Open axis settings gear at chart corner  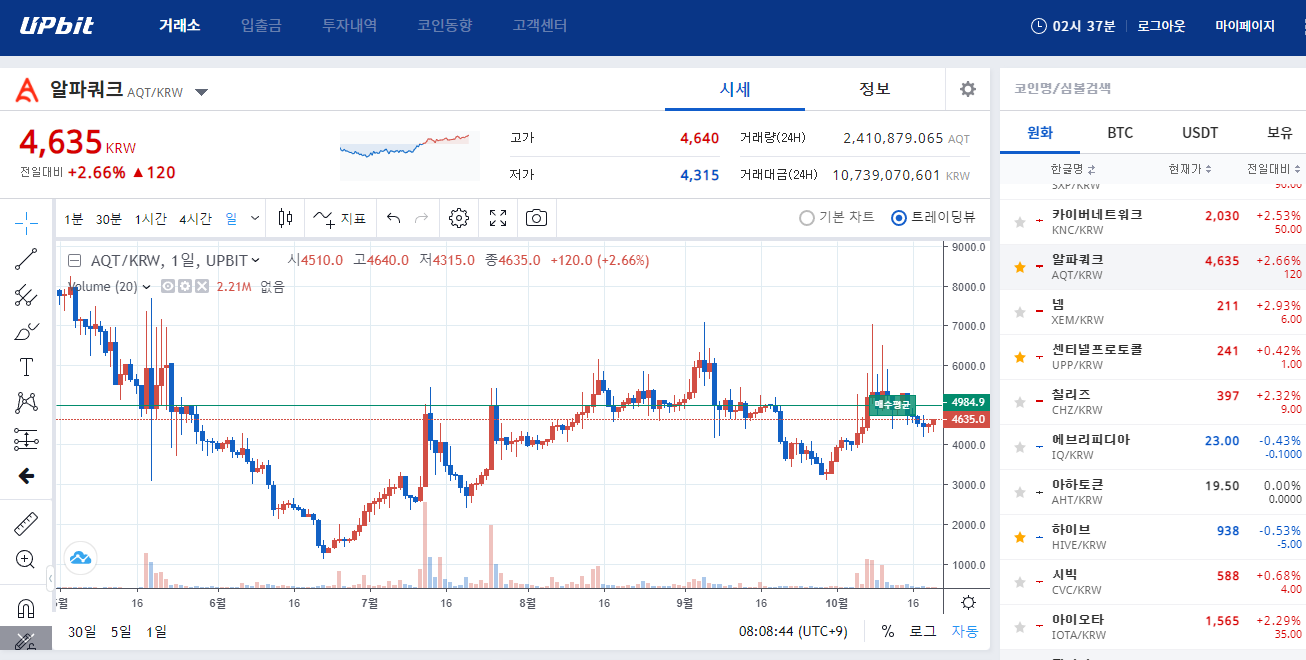coord(968,602)
